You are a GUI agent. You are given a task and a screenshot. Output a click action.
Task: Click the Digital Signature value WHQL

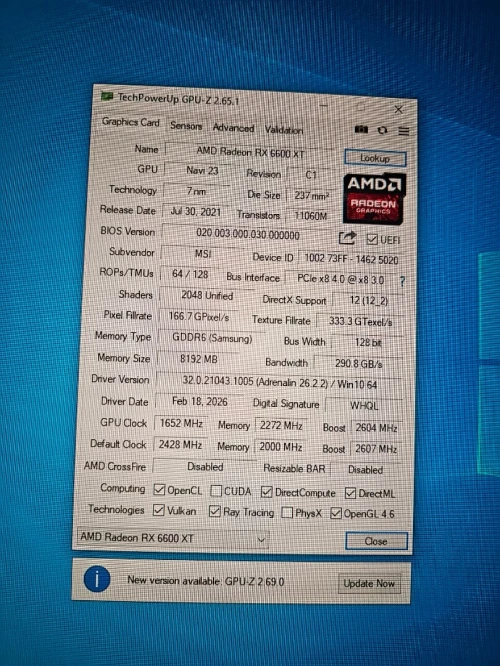pyautogui.click(x=364, y=406)
